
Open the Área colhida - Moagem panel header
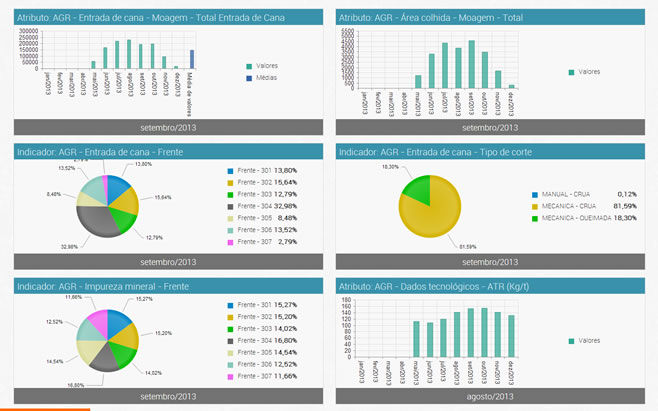click(490, 18)
